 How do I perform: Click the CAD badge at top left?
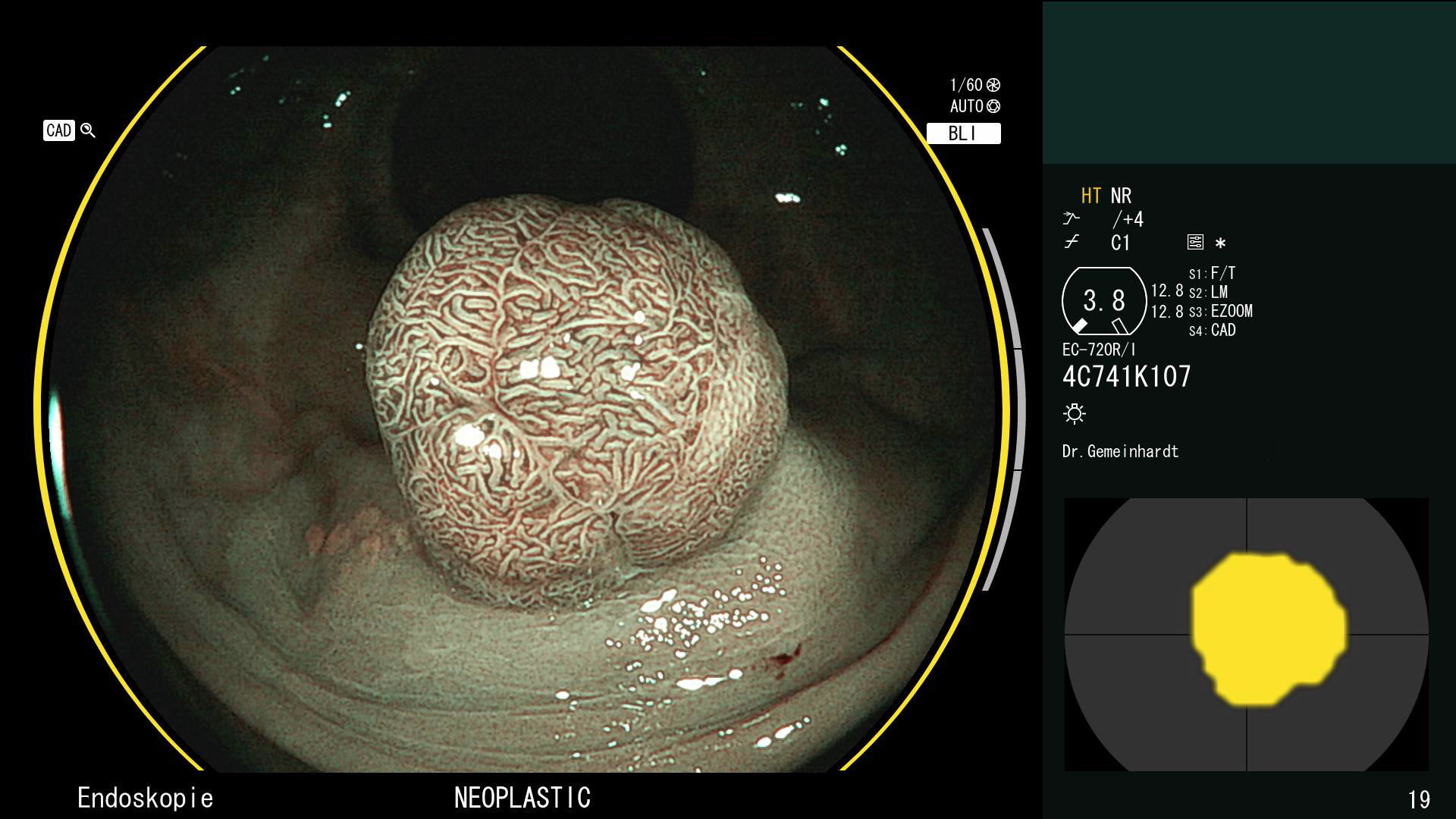58,130
